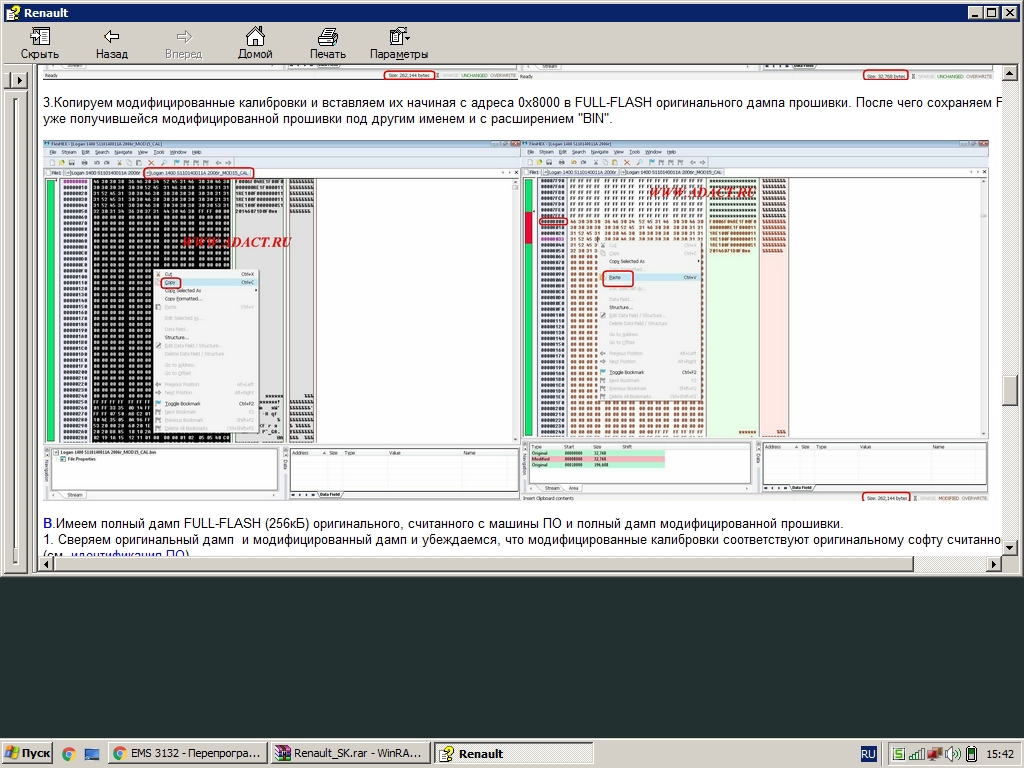Click the battery tray icon
This screenshot has width=1024, height=768.
pyautogui.click(x=971, y=754)
